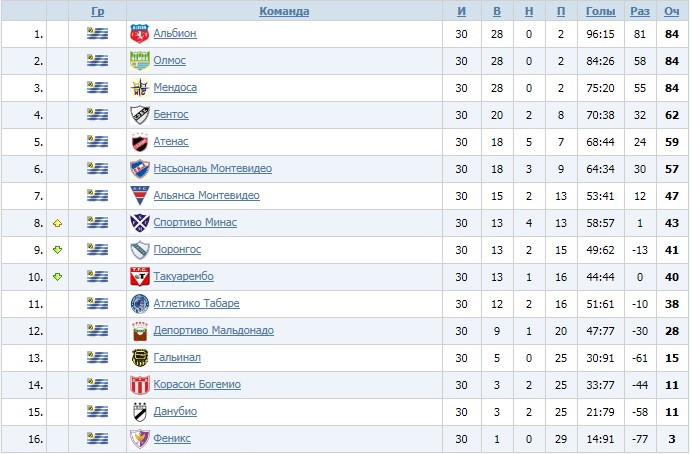Click the Феникс club crest icon
Image resolution: width=690 pixels, height=454 pixels.
coord(139,439)
